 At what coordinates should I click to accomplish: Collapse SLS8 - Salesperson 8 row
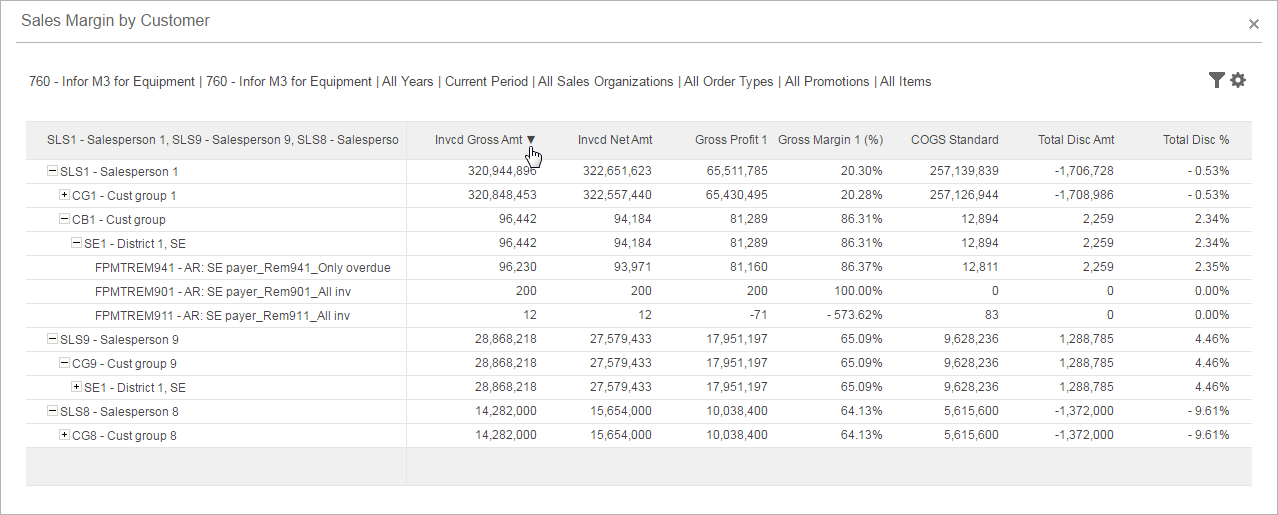click(x=53, y=411)
